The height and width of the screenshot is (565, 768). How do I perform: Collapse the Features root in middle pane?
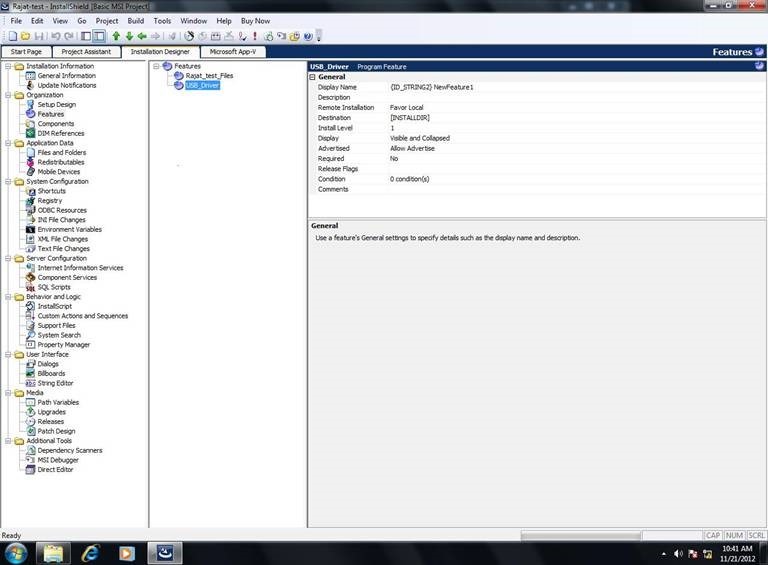[x=156, y=66]
